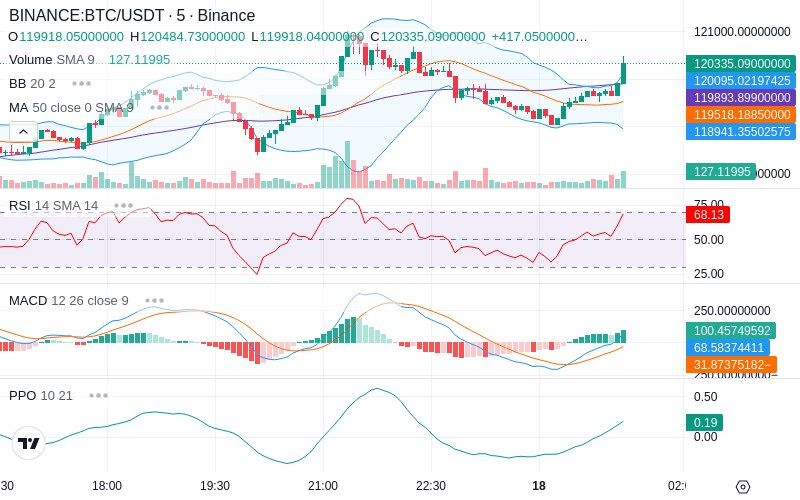Screen dimensions: 800x500
Task: Click the Open value O119918.05
Action: click(x=66, y=37)
